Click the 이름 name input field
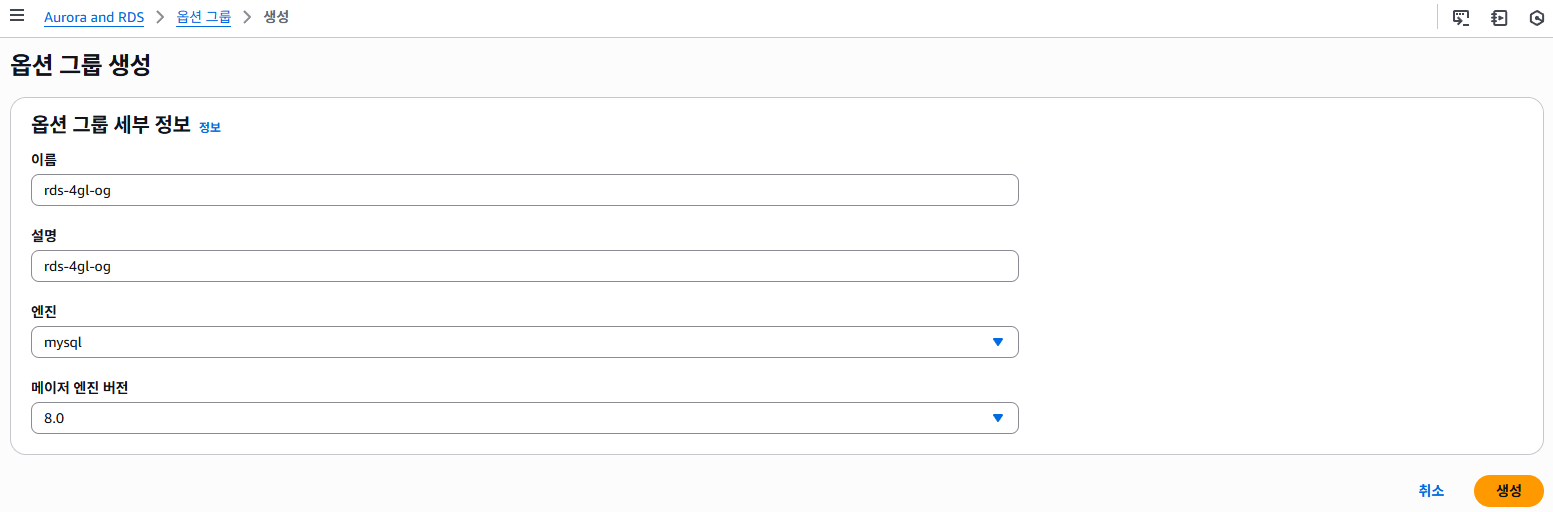 524,190
